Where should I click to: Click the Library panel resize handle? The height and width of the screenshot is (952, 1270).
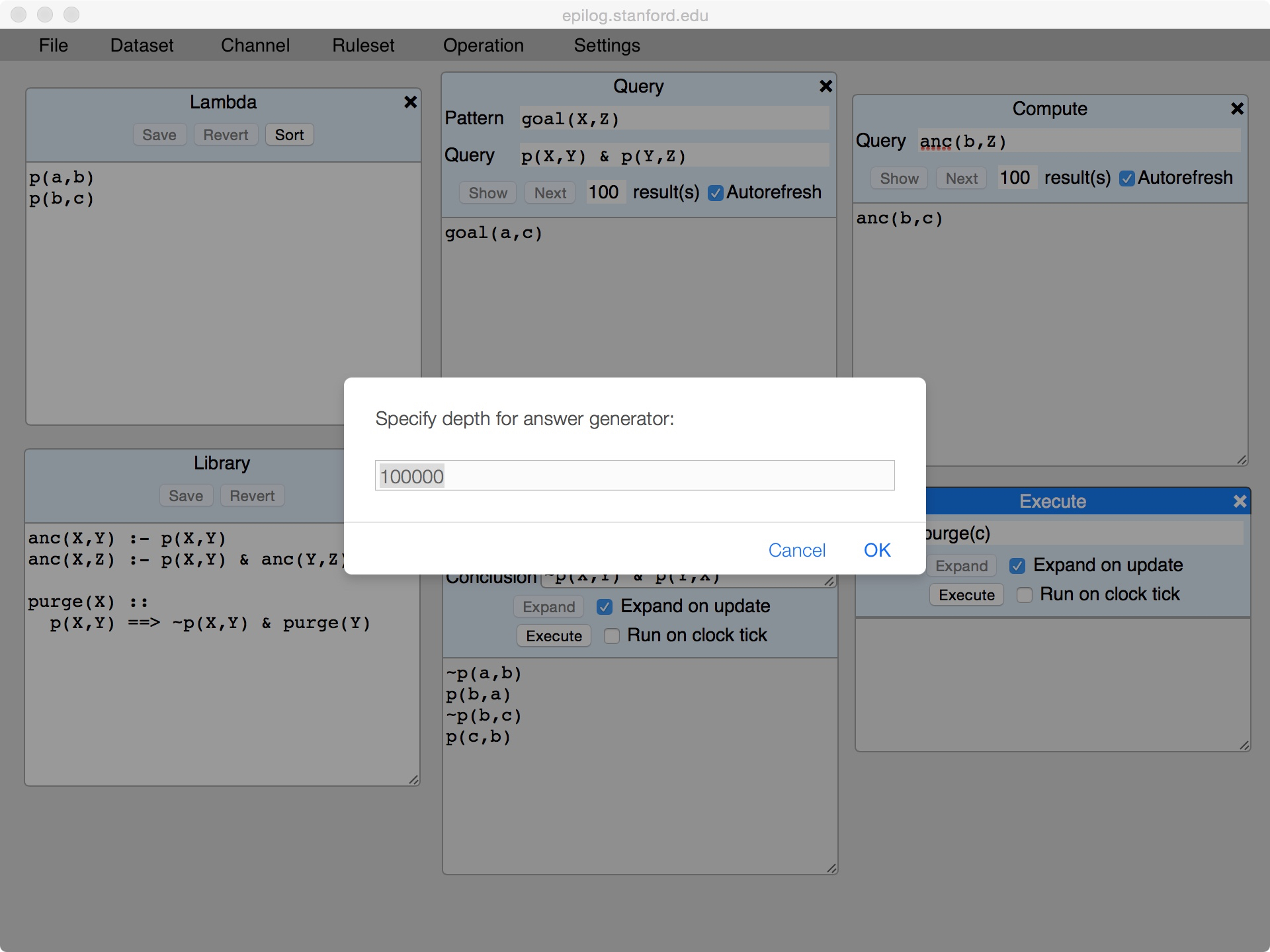point(413,779)
